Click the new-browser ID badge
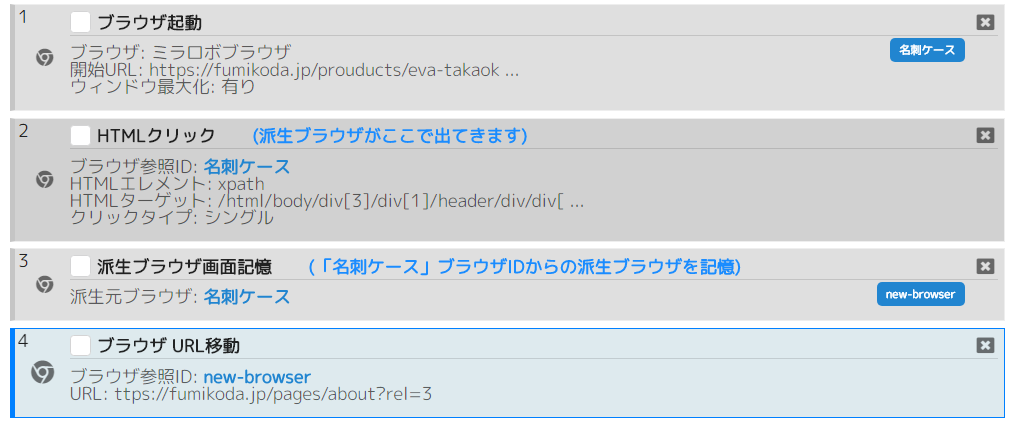Viewport: 1009px width, 428px height. click(920, 294)
